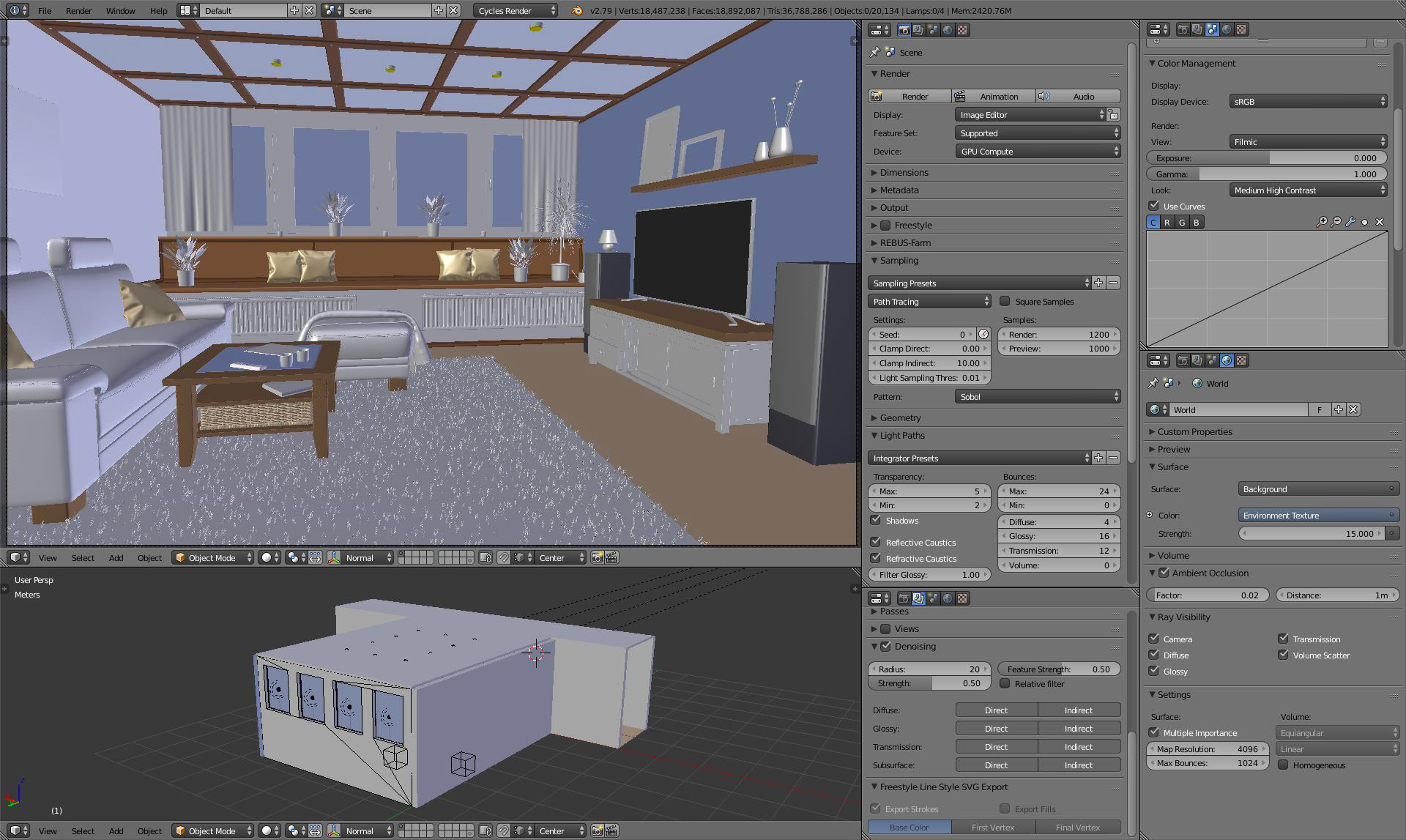Open the Device GPU Compute dropdown

point(1037,152)
